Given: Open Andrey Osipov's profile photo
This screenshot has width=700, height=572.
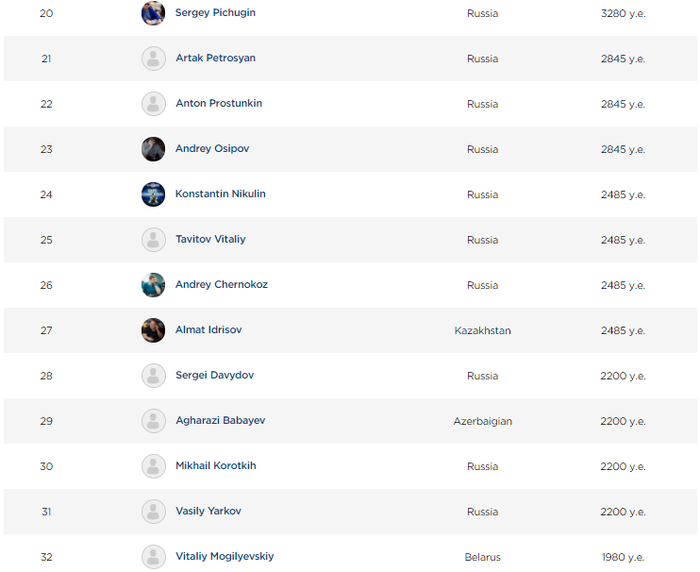Looking at the screenshot, I should tap(153, 149).
